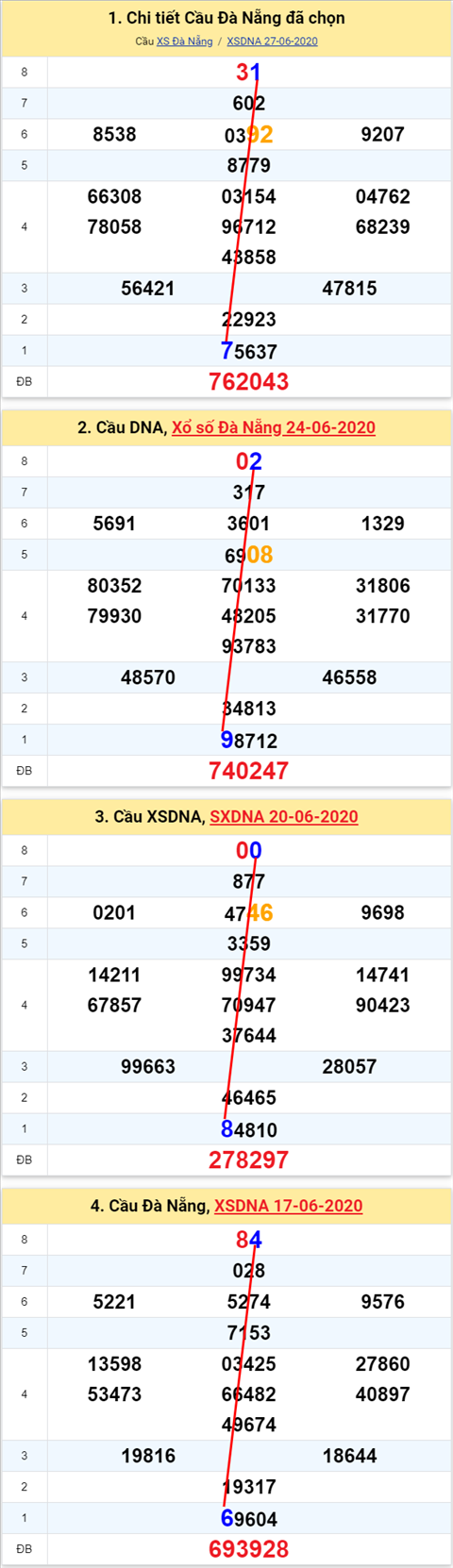Click number 90423
The width and height of the screenshot is (453, 1568).
pos(383,1006)
